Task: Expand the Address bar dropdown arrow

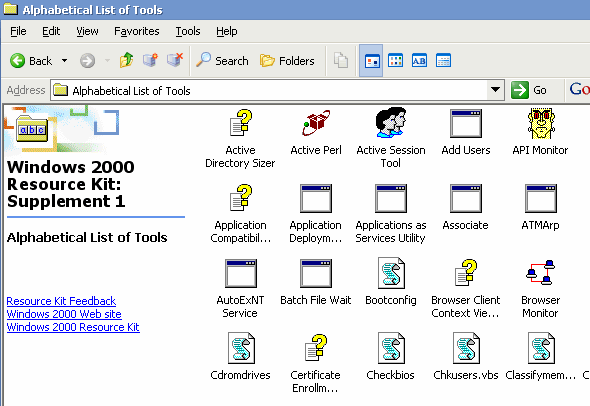Action: click(495, 90)
